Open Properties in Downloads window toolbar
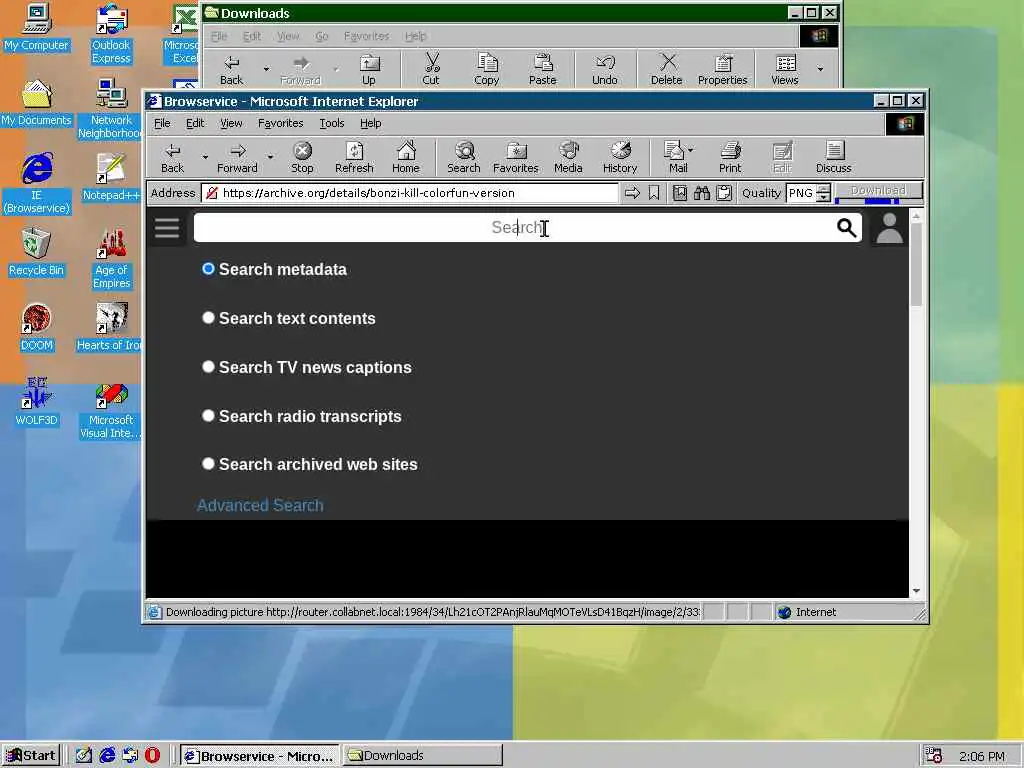The height and width of the screenshot is (768, 1024). (722, 69)
